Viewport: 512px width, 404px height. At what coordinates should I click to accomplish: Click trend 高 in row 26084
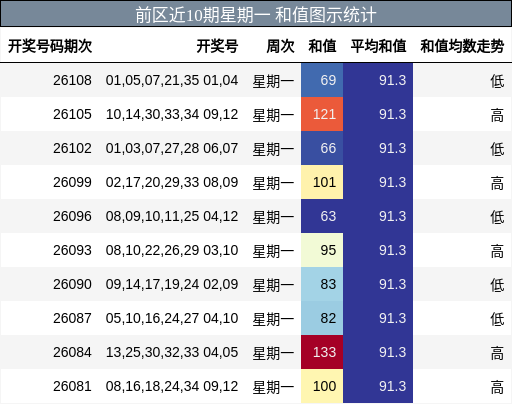497,353
